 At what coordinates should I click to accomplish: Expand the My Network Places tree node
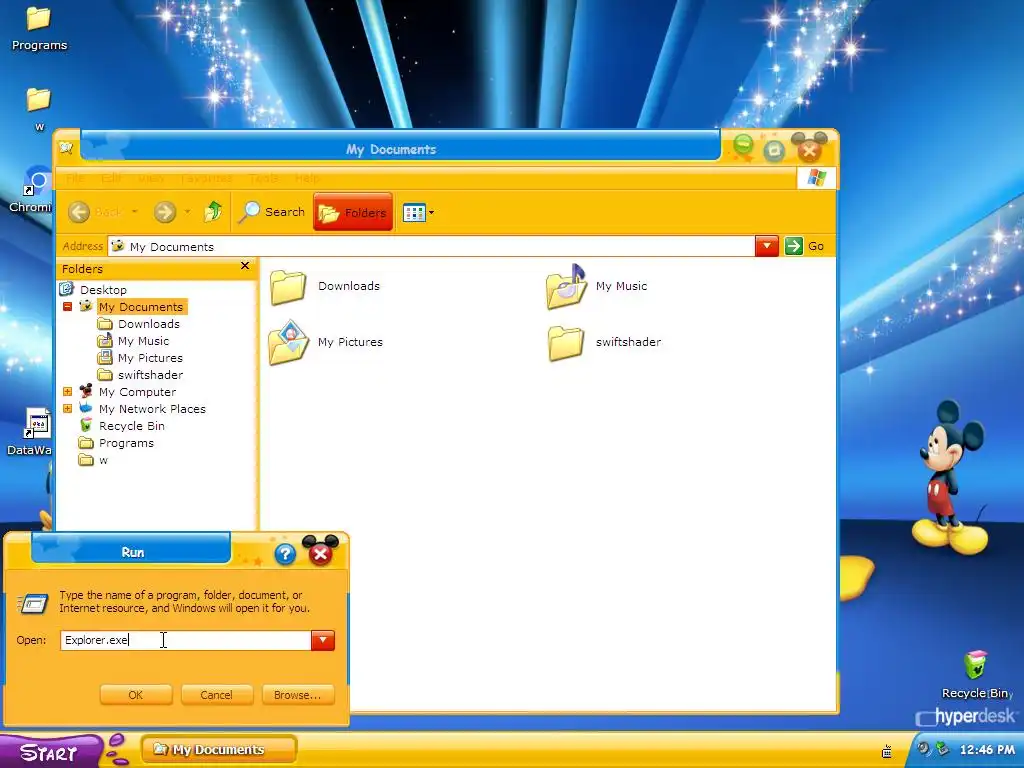[x=67, y=408]
